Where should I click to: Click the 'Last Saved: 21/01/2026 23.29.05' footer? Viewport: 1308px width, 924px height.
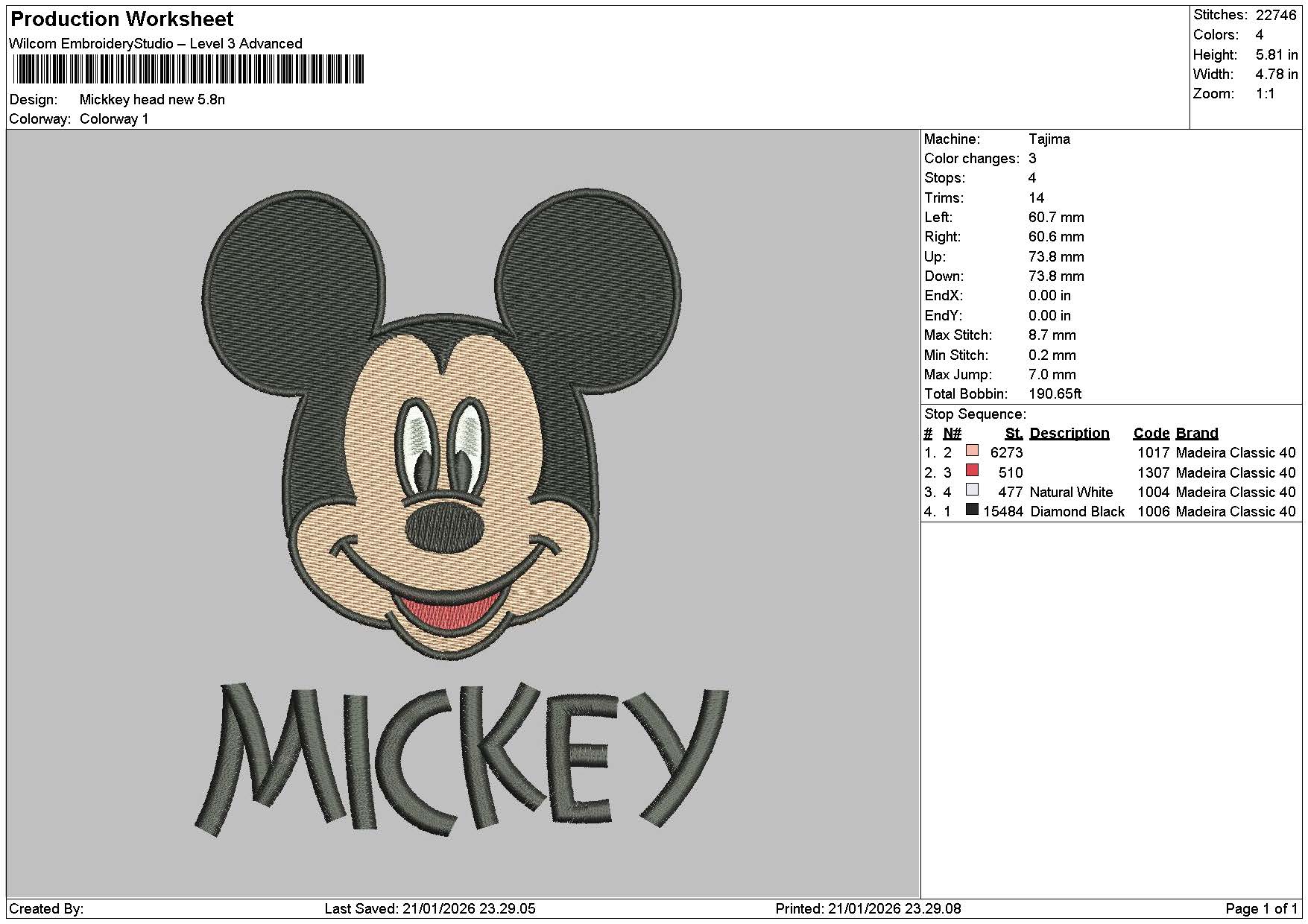(430, 908)
